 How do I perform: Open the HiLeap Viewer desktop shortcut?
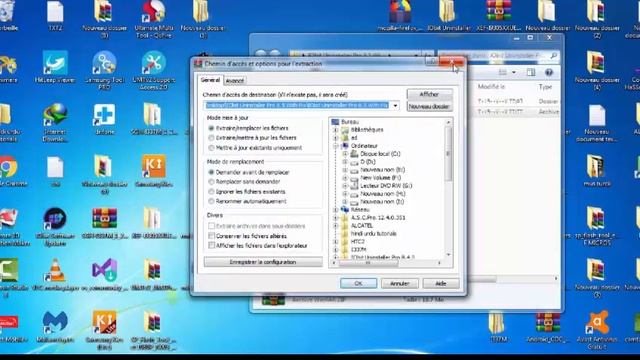[55, 63]
